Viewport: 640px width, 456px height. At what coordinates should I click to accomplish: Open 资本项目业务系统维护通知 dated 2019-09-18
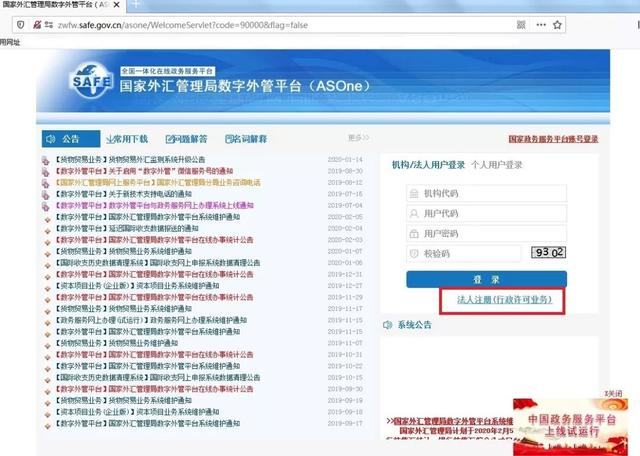point(138,412)
